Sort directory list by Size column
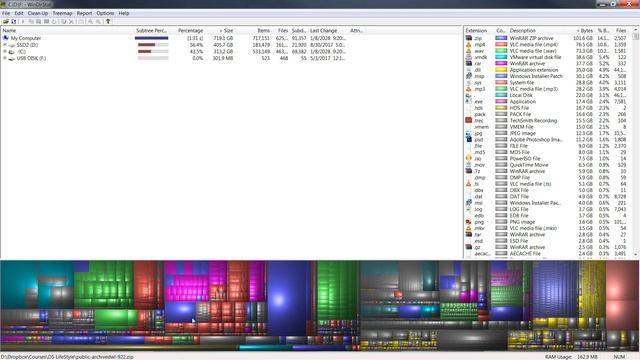 pos(220,31)
